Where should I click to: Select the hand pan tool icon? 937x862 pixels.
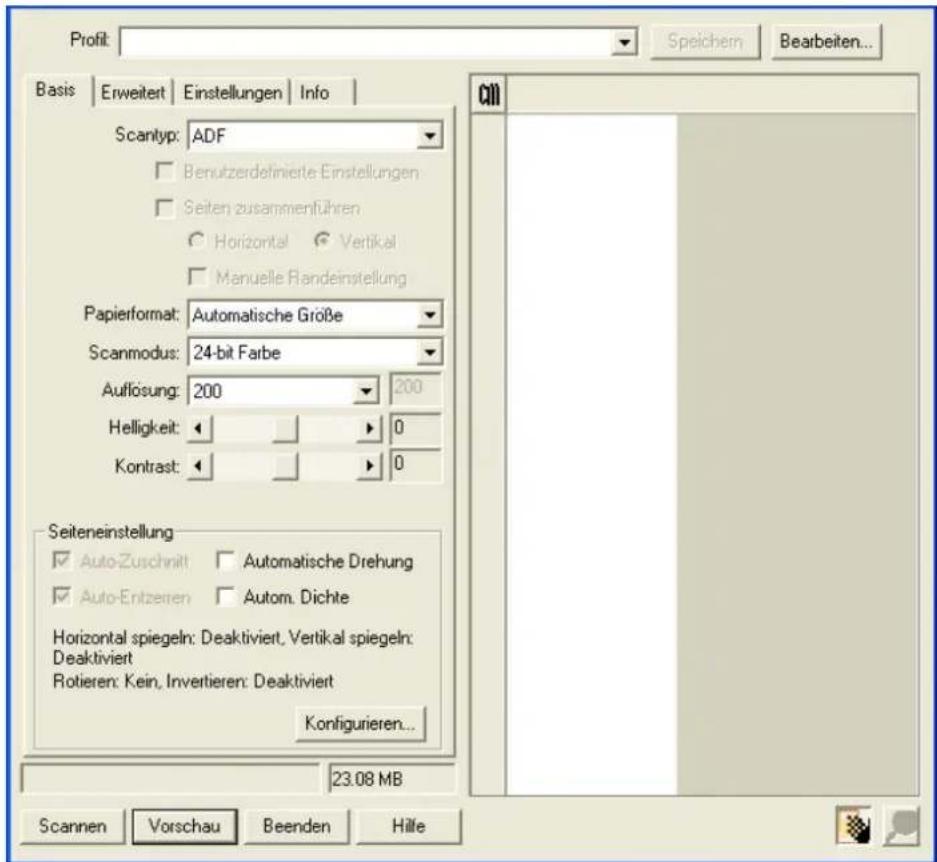(854, 826)
